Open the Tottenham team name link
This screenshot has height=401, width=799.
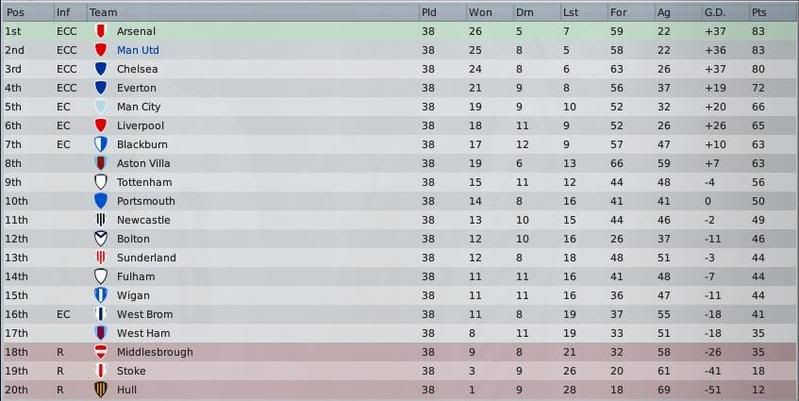tap(144, 182)
